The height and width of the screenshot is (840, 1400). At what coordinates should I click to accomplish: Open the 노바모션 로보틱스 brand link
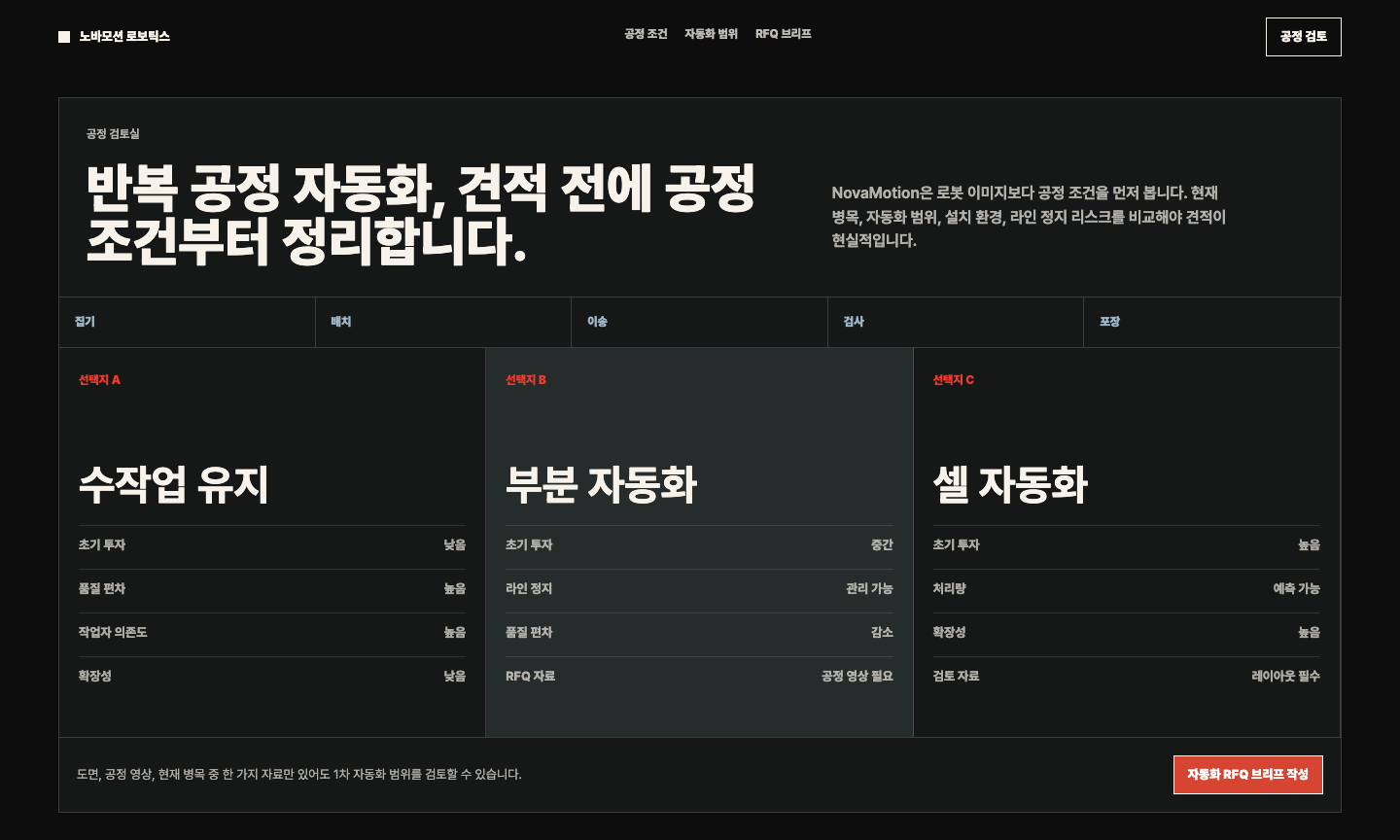click(x=114, y=37)
